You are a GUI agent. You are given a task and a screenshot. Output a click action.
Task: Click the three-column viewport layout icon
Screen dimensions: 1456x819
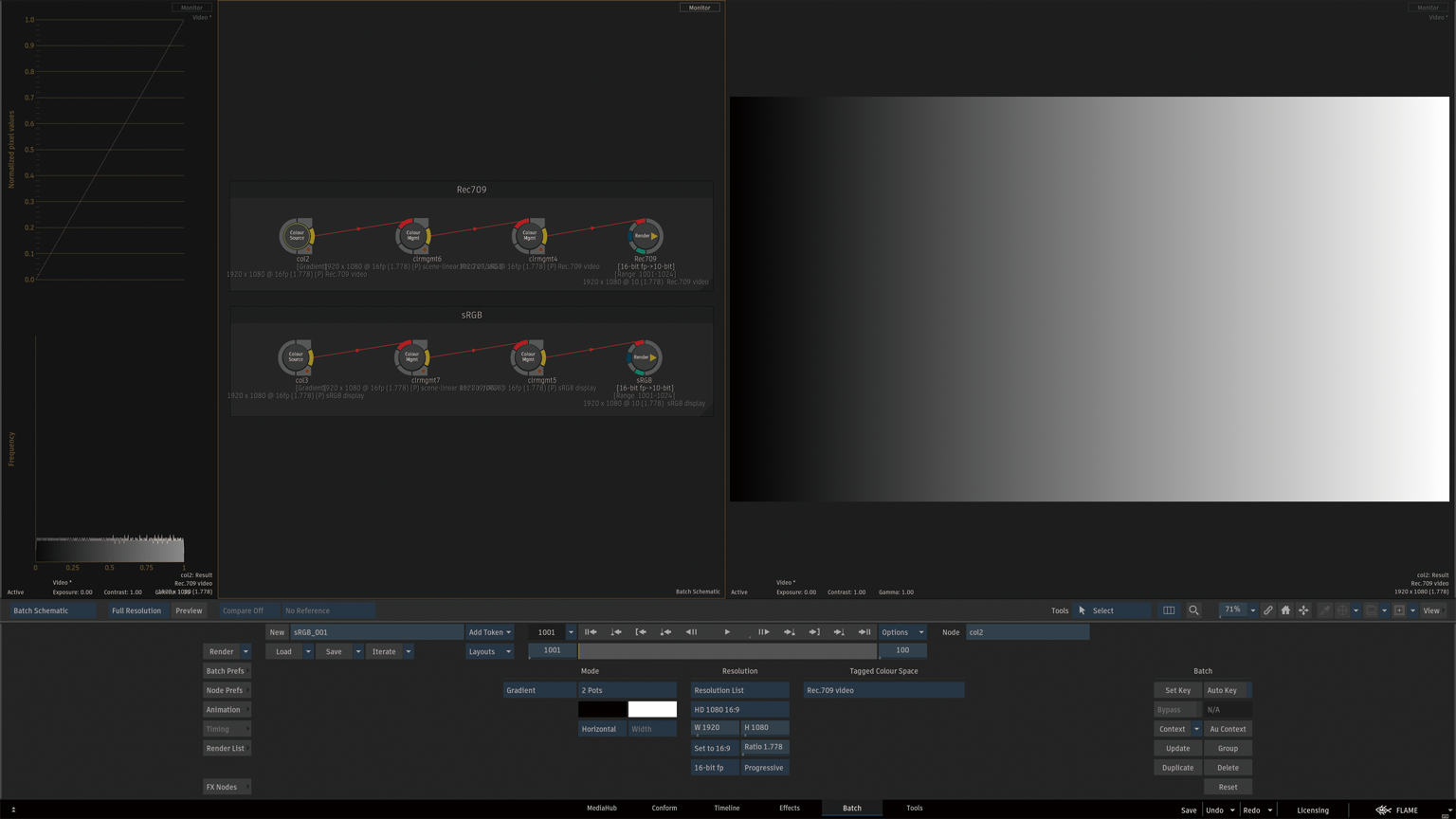[1169, 610]
